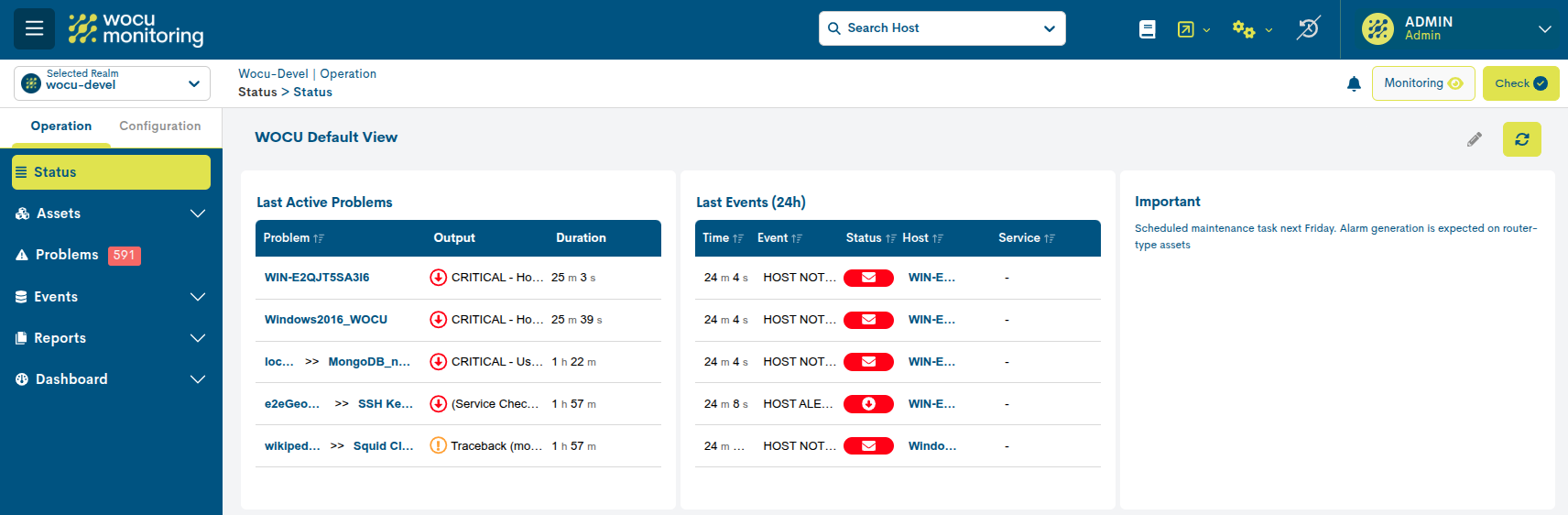Click the pencil edit view icon

pos(1474,139)
